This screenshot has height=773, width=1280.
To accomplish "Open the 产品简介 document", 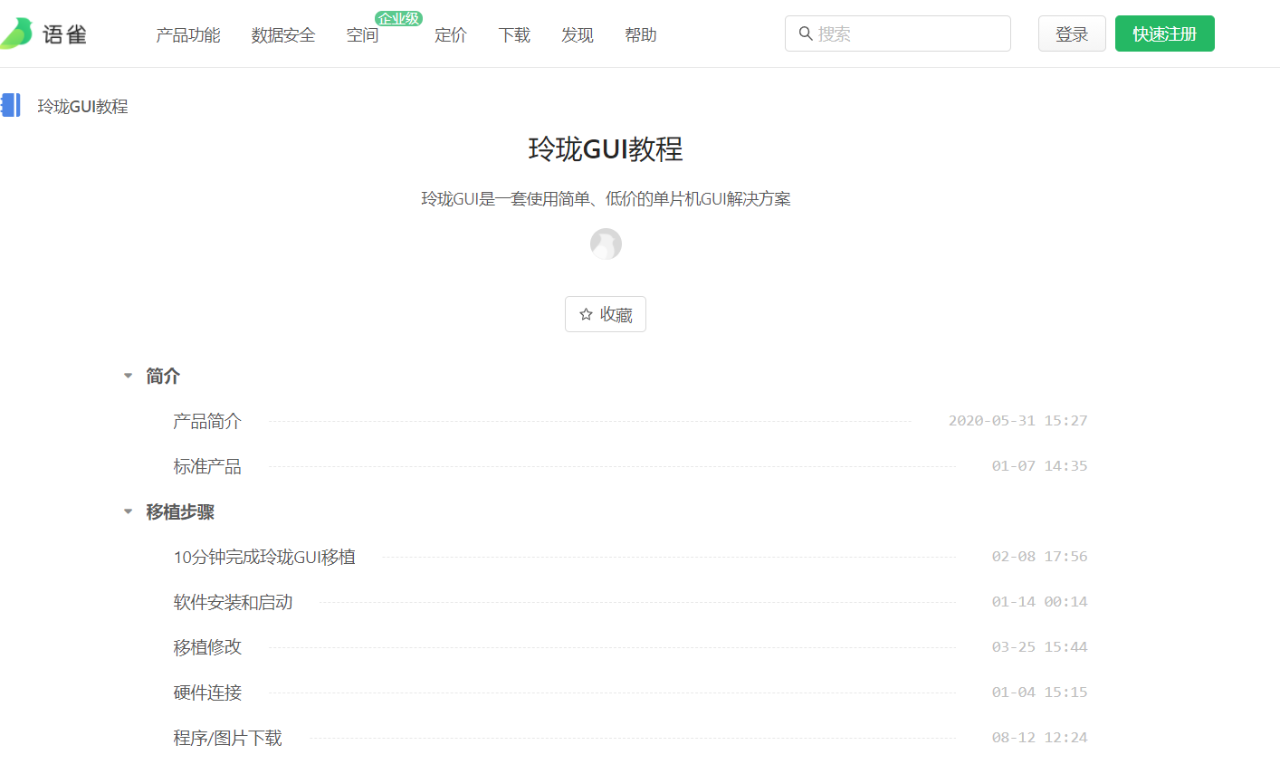I will [207, 421].
